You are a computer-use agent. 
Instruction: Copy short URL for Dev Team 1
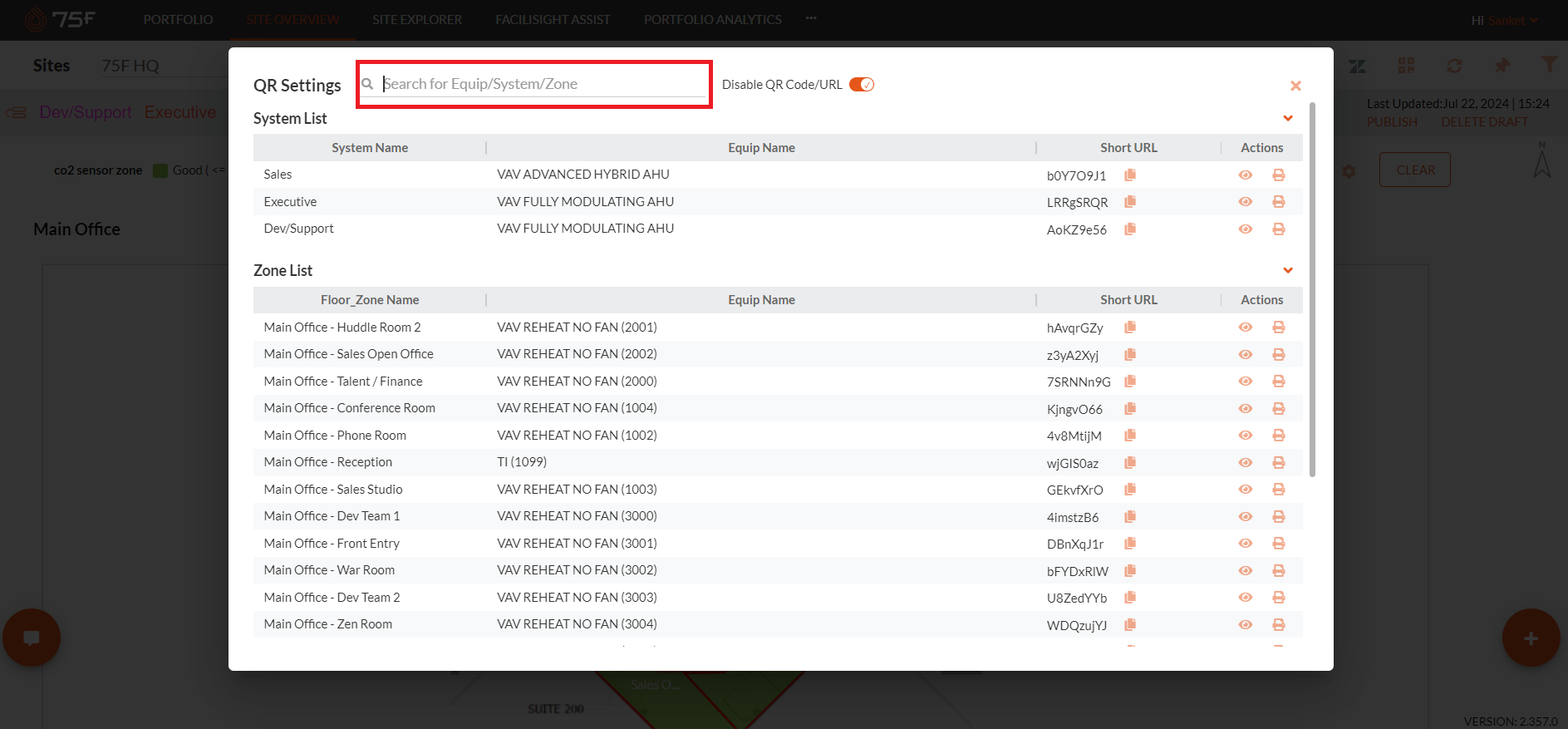click(x=1130, y=516)
